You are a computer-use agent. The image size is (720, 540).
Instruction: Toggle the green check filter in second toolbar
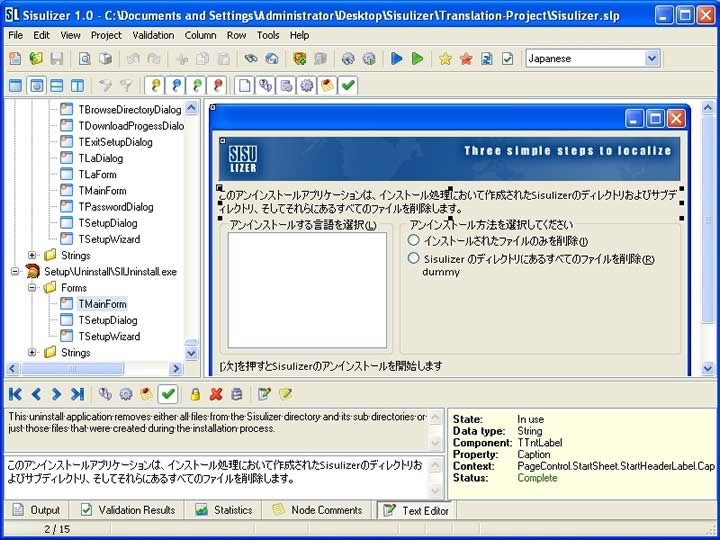pos(348,85)
